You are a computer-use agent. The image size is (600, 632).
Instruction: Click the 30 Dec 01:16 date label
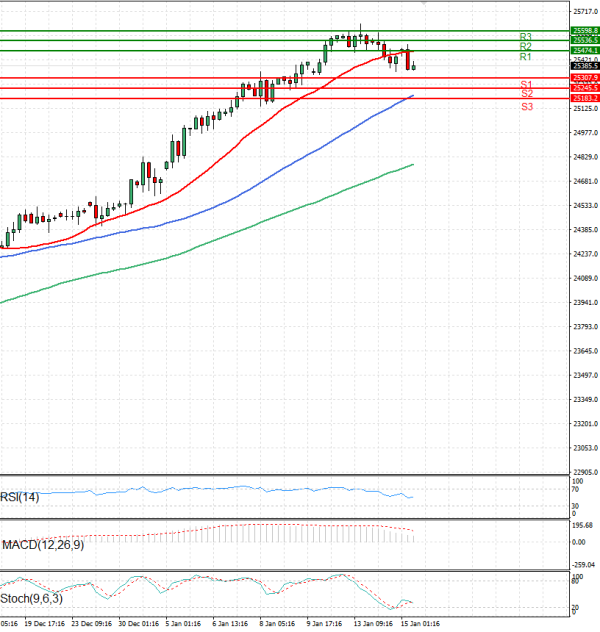click(x=136, y=624)
